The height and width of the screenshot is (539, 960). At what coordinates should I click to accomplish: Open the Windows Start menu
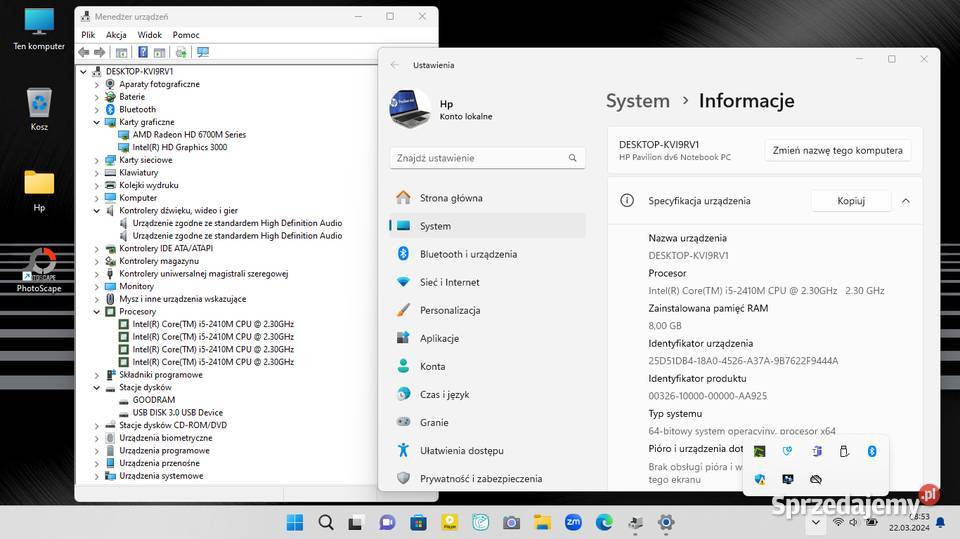click(294, 522)
